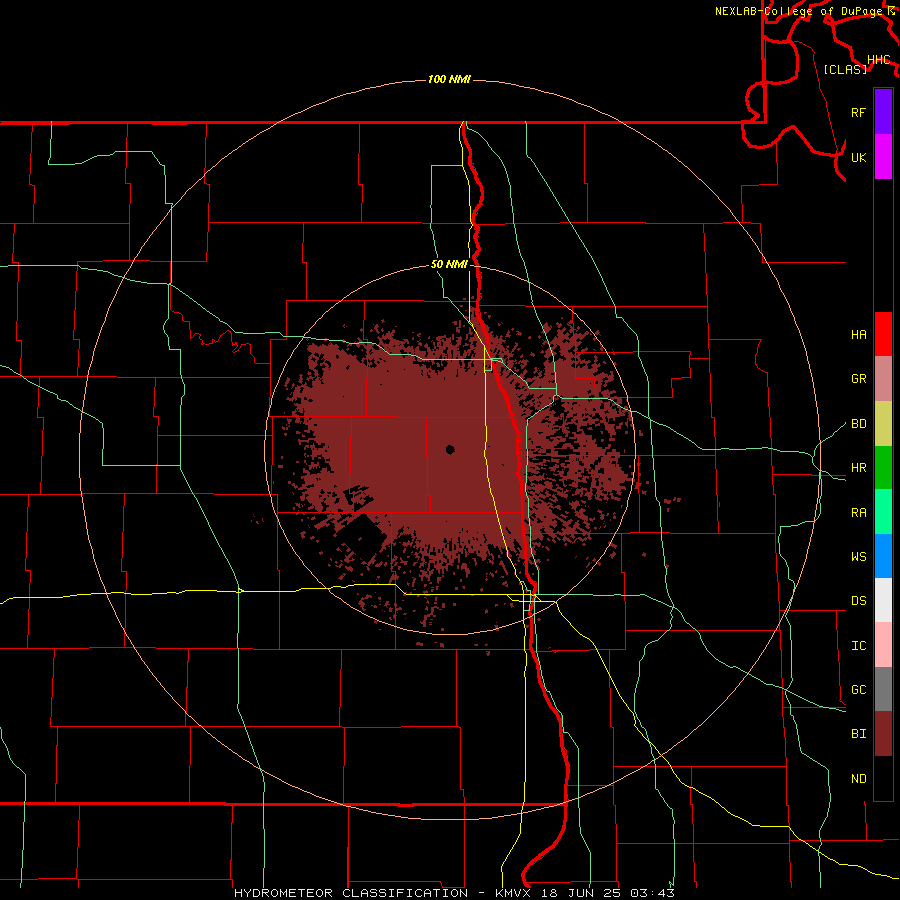Click the 'HR' legend label
The height and width of the screenshot is (900, 900).
(x=859, y=468)
